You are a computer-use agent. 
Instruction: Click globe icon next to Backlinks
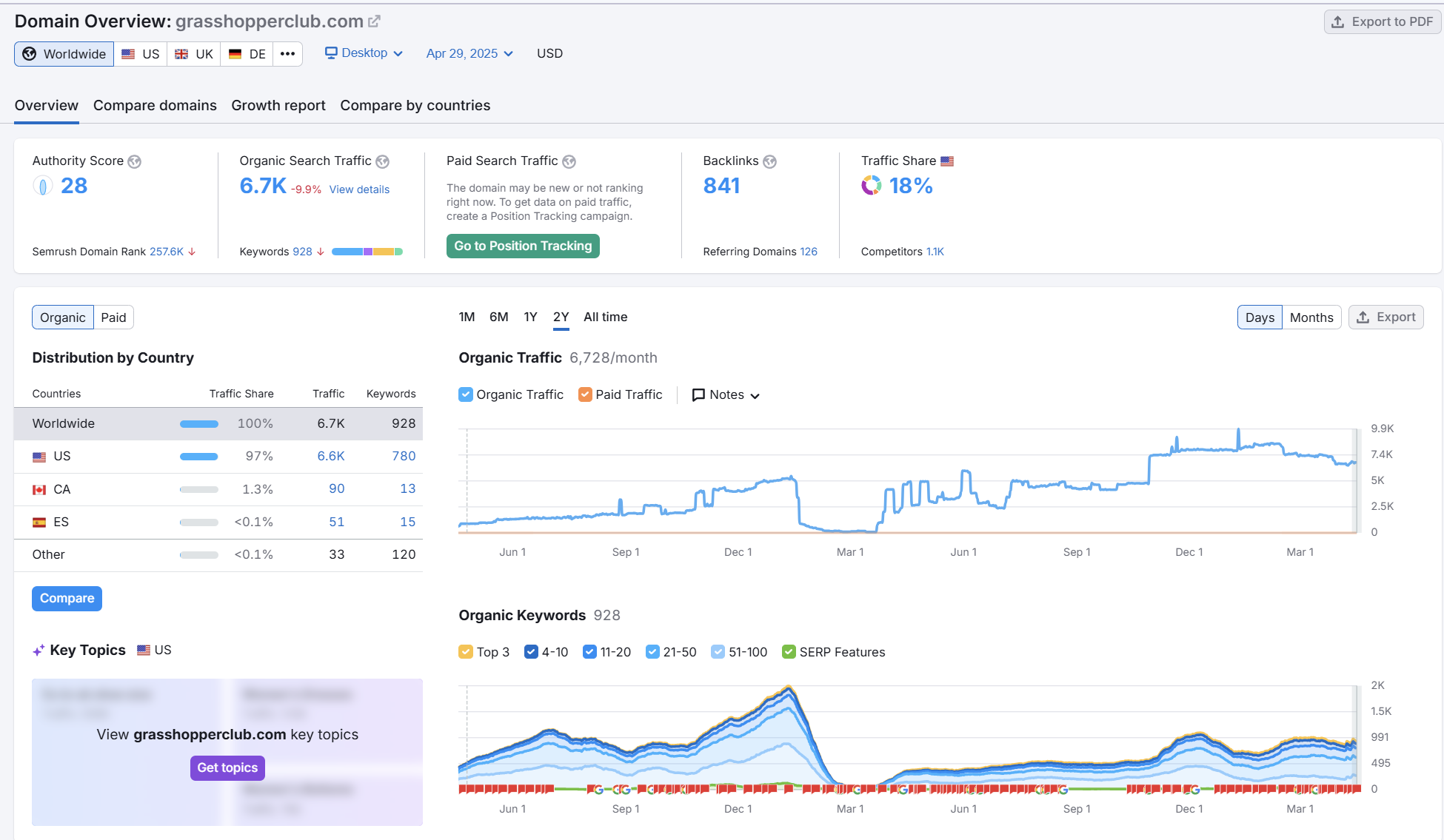(769, 161)
